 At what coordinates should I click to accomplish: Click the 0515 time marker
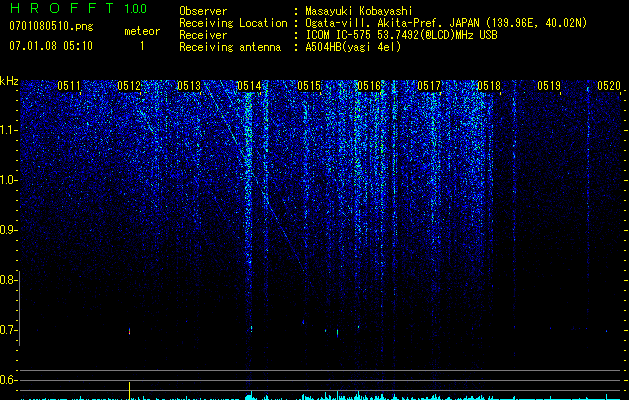point(309,86)
